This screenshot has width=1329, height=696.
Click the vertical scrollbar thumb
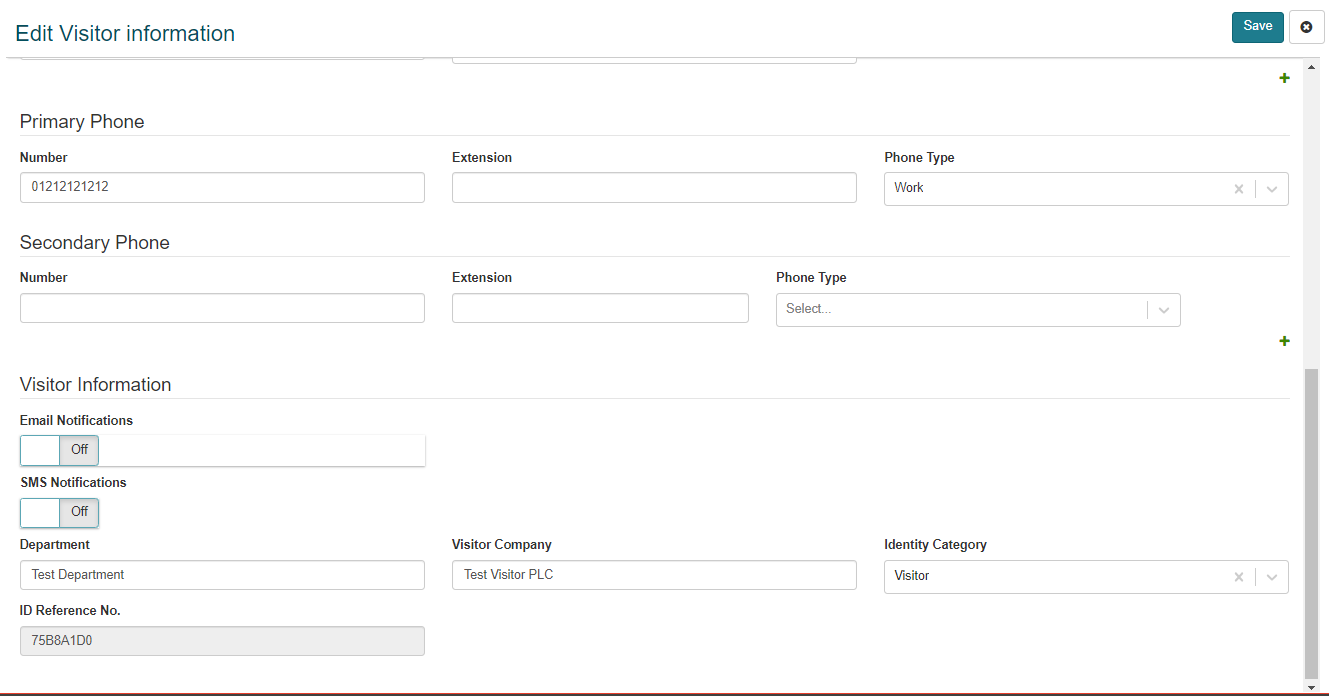click(1312, 523)
